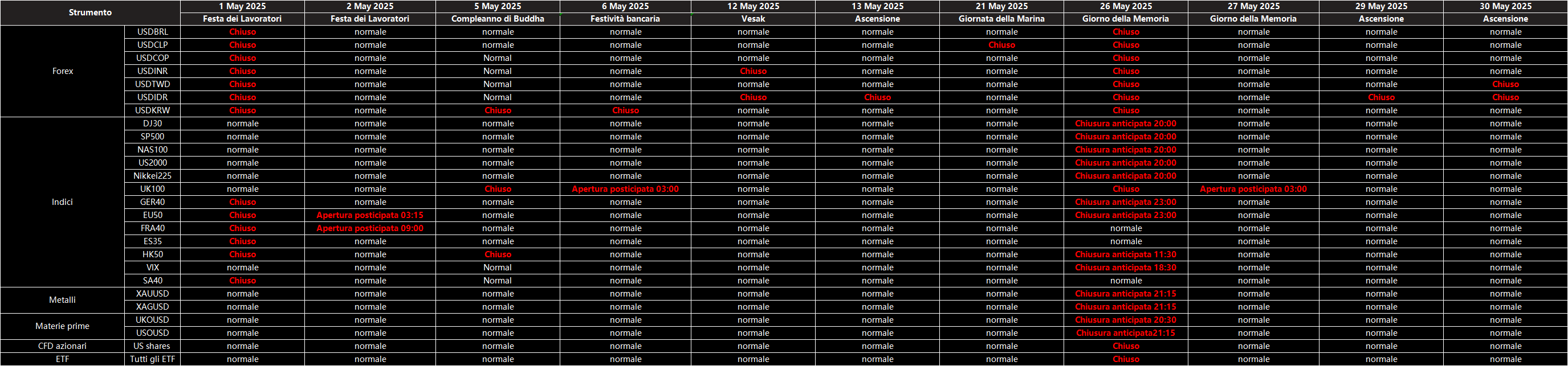Click the USDBRL instrument label
The image size is (1568, 366).
coord(152,32)
